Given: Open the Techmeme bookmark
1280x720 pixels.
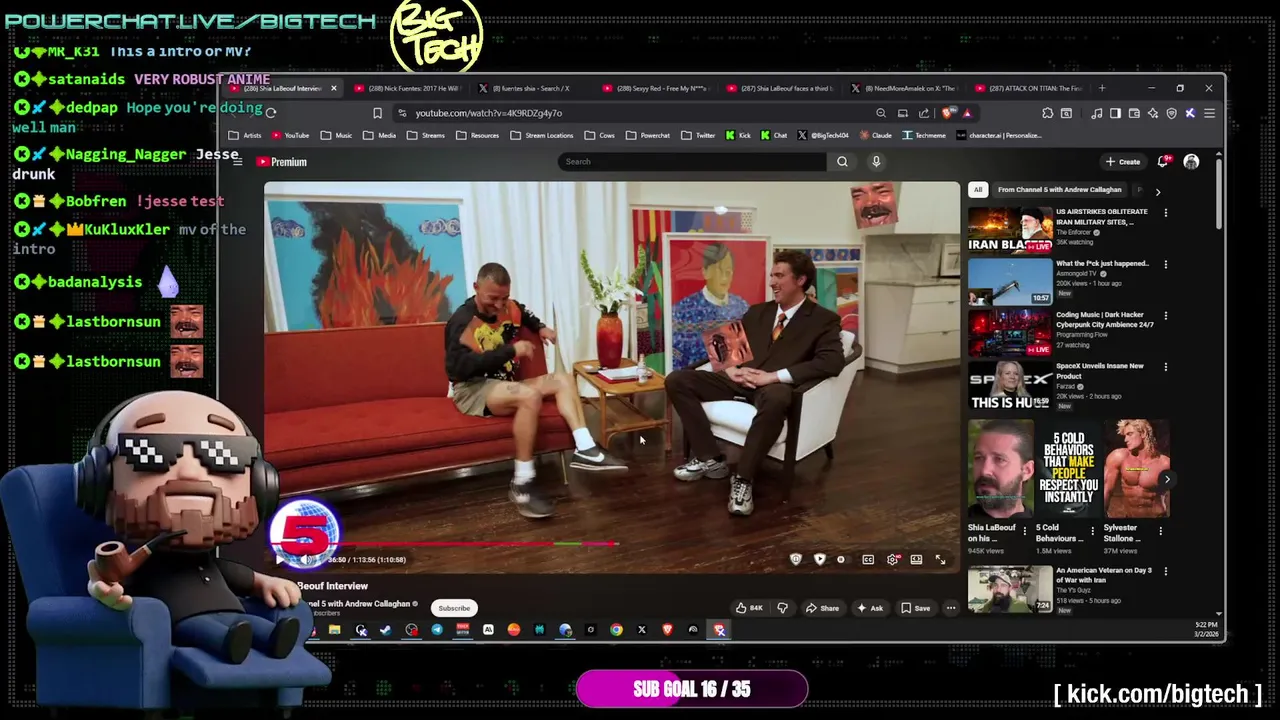Looking at the screenshot, I should (x=924, y=135).
